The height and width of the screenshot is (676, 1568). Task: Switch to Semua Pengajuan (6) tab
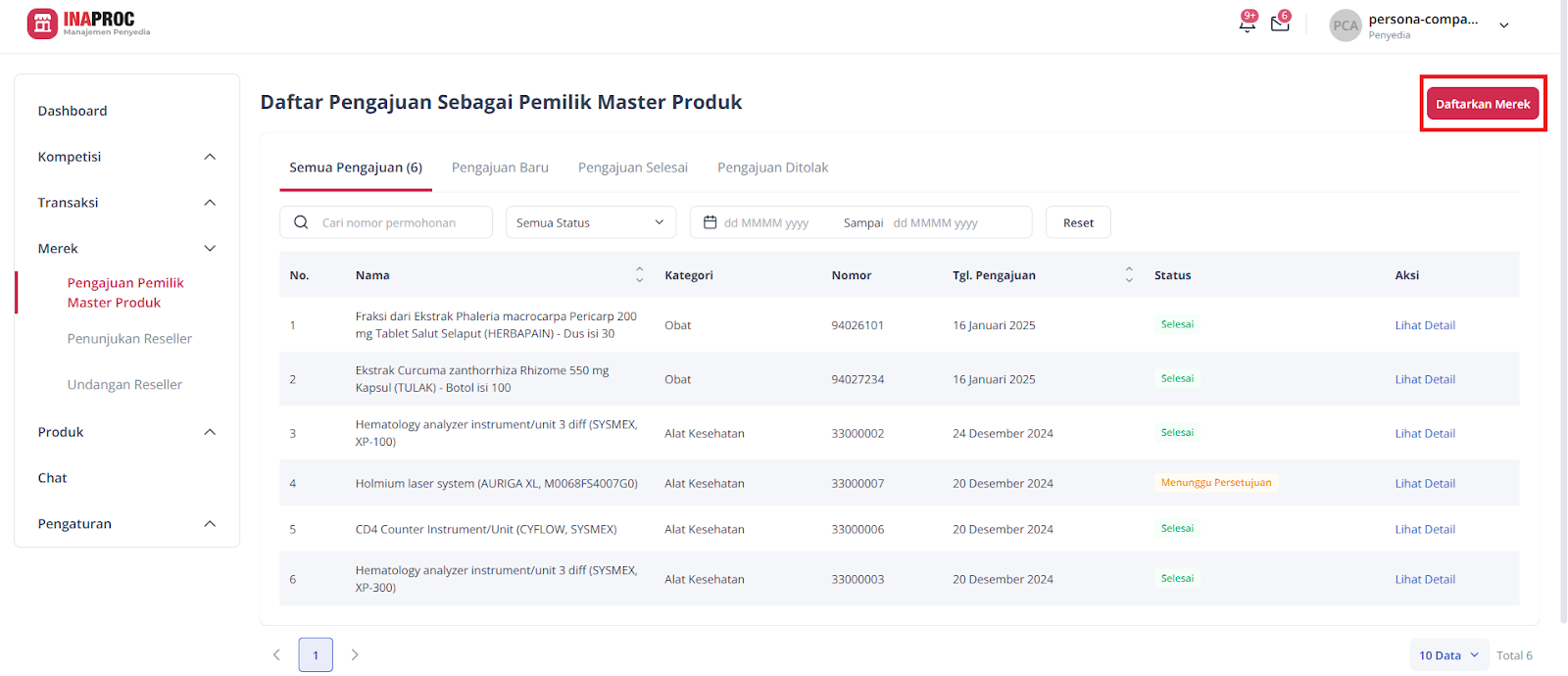pyautogui.click(x=356, y=168)
